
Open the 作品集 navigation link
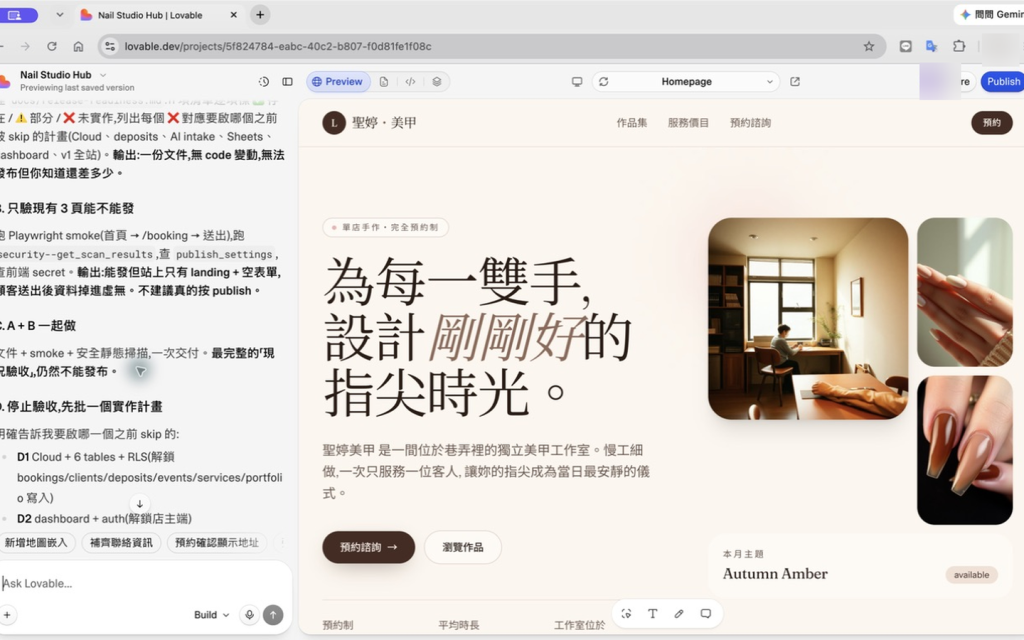point(632,123)
